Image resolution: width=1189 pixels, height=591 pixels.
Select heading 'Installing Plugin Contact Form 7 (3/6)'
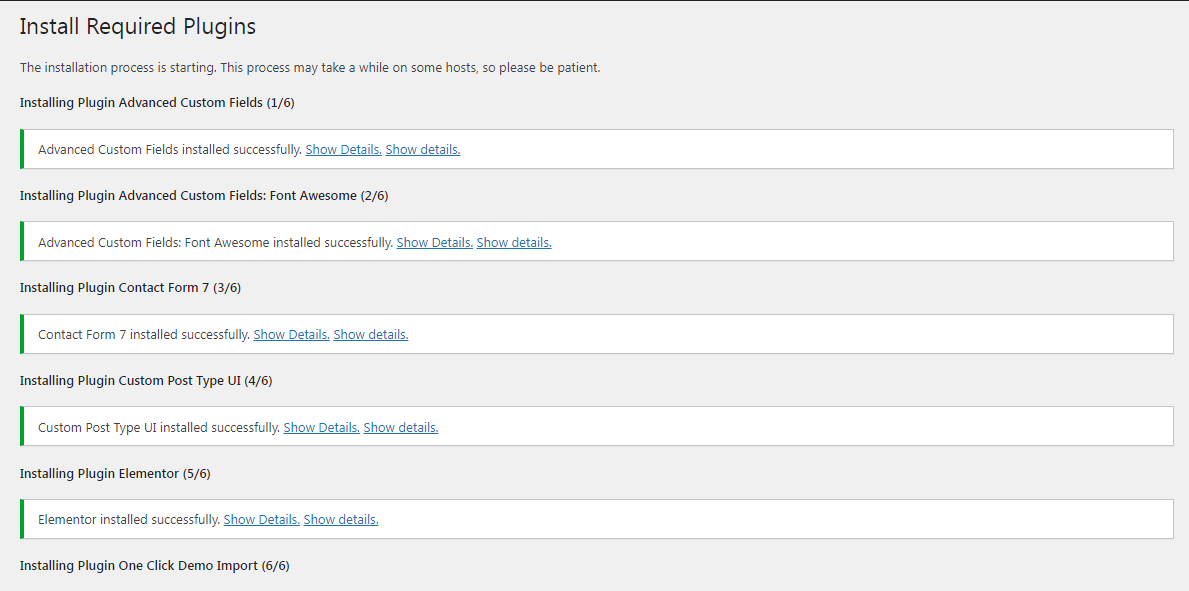130,288
